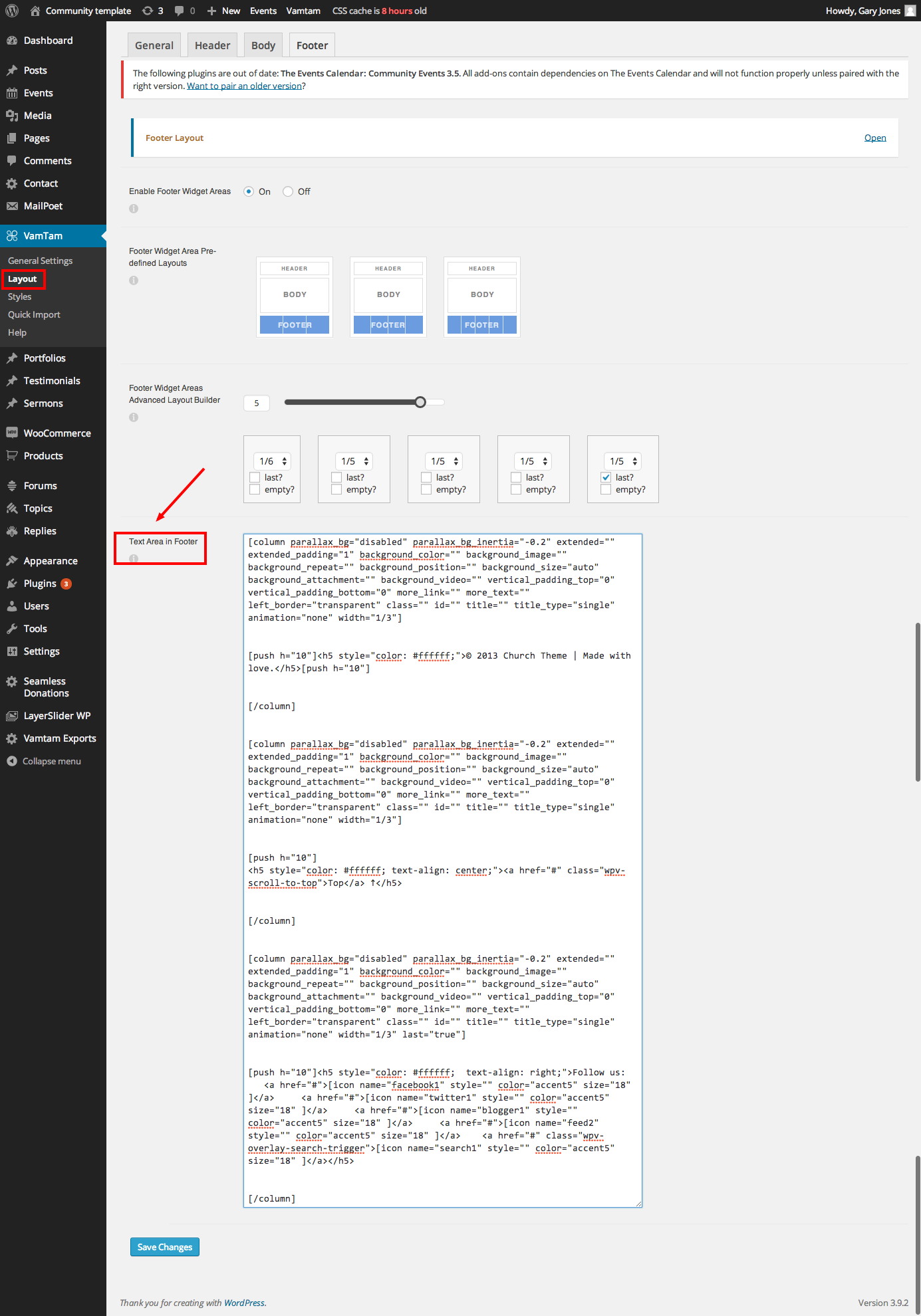
Task: Click inside the Text Area in Footer textarea
Action: (x=443, y=870)
